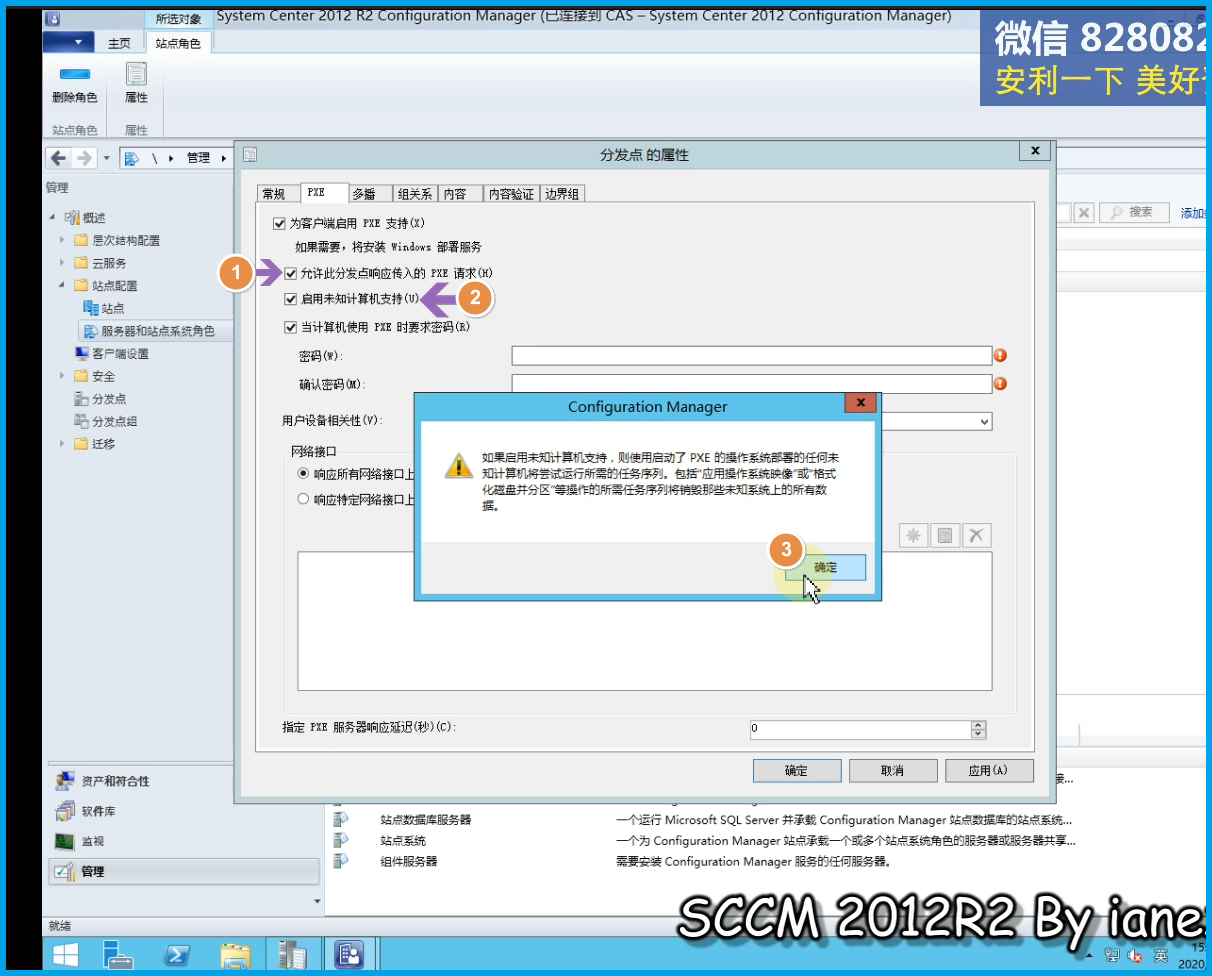The width and height of the screenshot is (1212, 976).
Task: Click the 英 input method tray indicator
Action: pos(1160,955)
